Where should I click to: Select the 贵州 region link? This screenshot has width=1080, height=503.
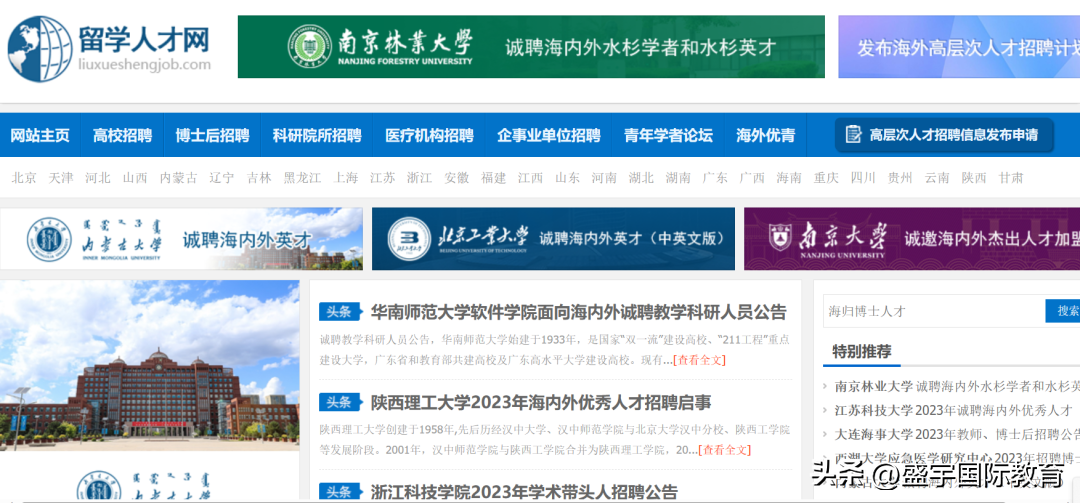900,178
